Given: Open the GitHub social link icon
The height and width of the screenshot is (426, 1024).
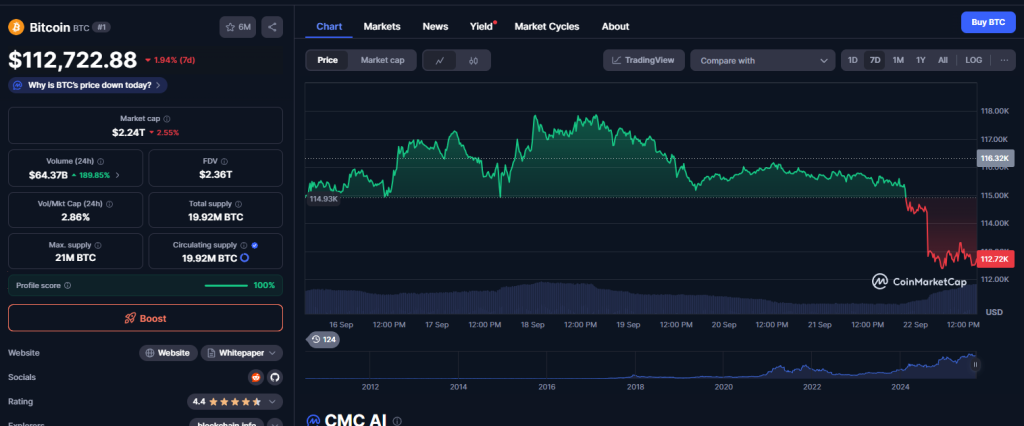Looking at the screenshot, I should [x=274, y=377].
